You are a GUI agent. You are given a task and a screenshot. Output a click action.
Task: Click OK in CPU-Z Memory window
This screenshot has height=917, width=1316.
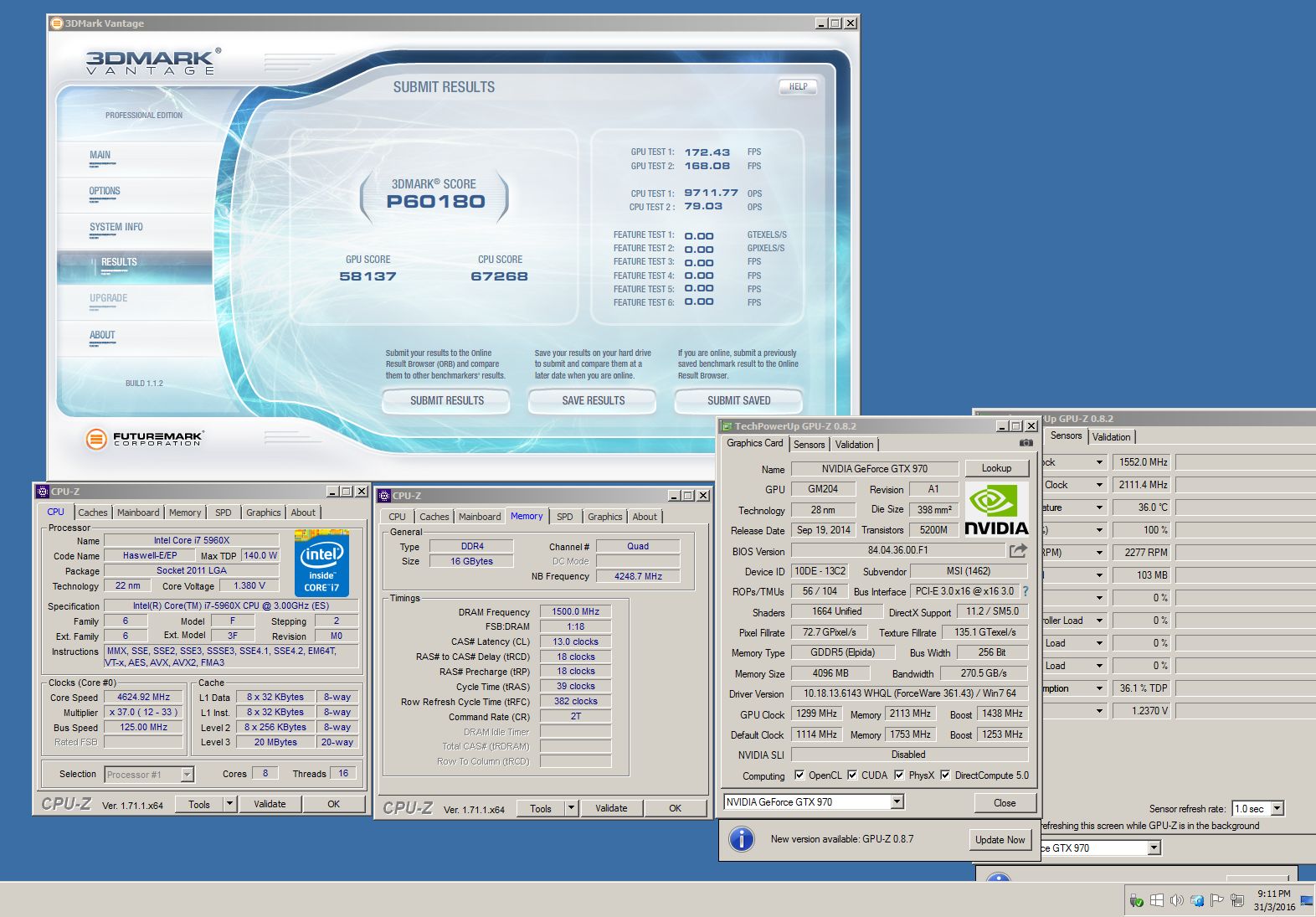coord(676,808)
